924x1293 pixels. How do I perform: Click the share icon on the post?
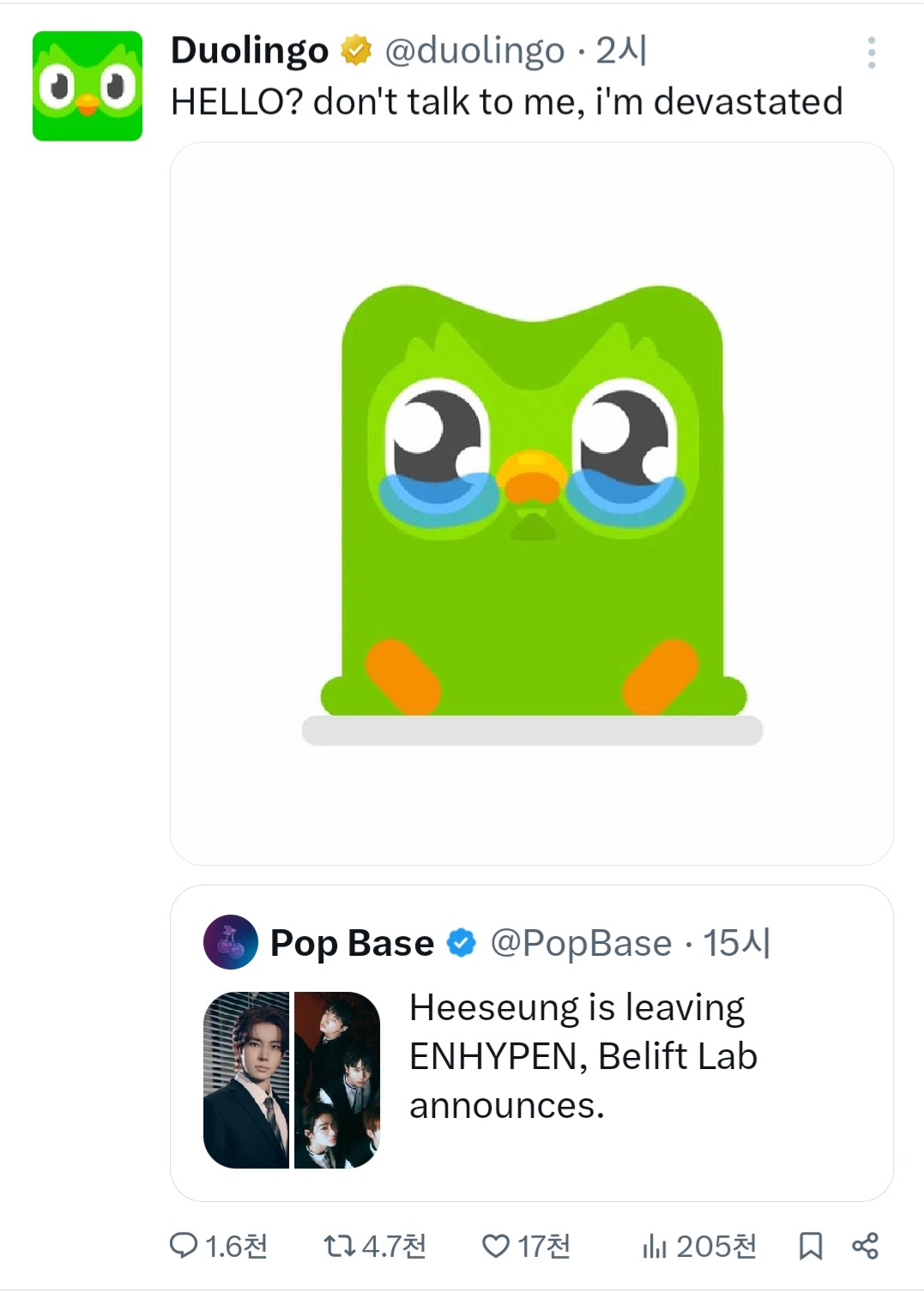coord(865,1245)
